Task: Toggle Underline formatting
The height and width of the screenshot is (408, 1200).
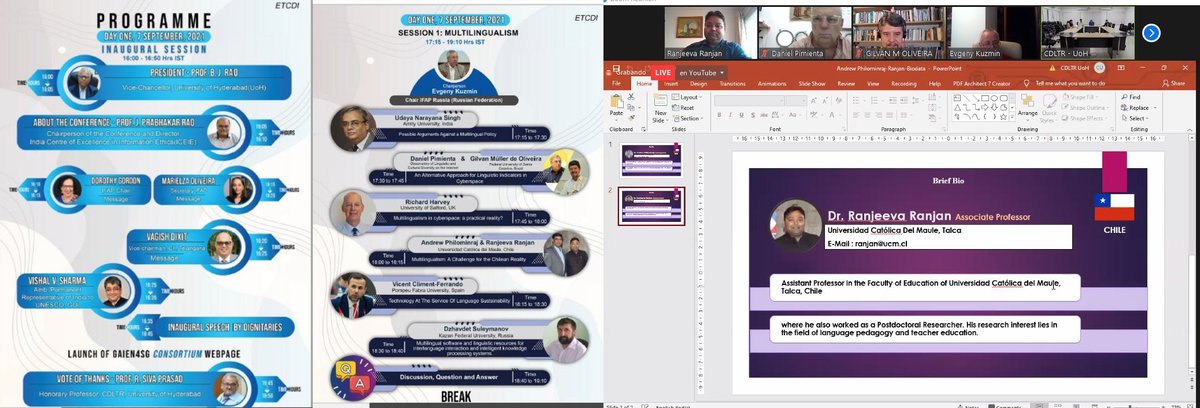Action: [x=741, y=115]
